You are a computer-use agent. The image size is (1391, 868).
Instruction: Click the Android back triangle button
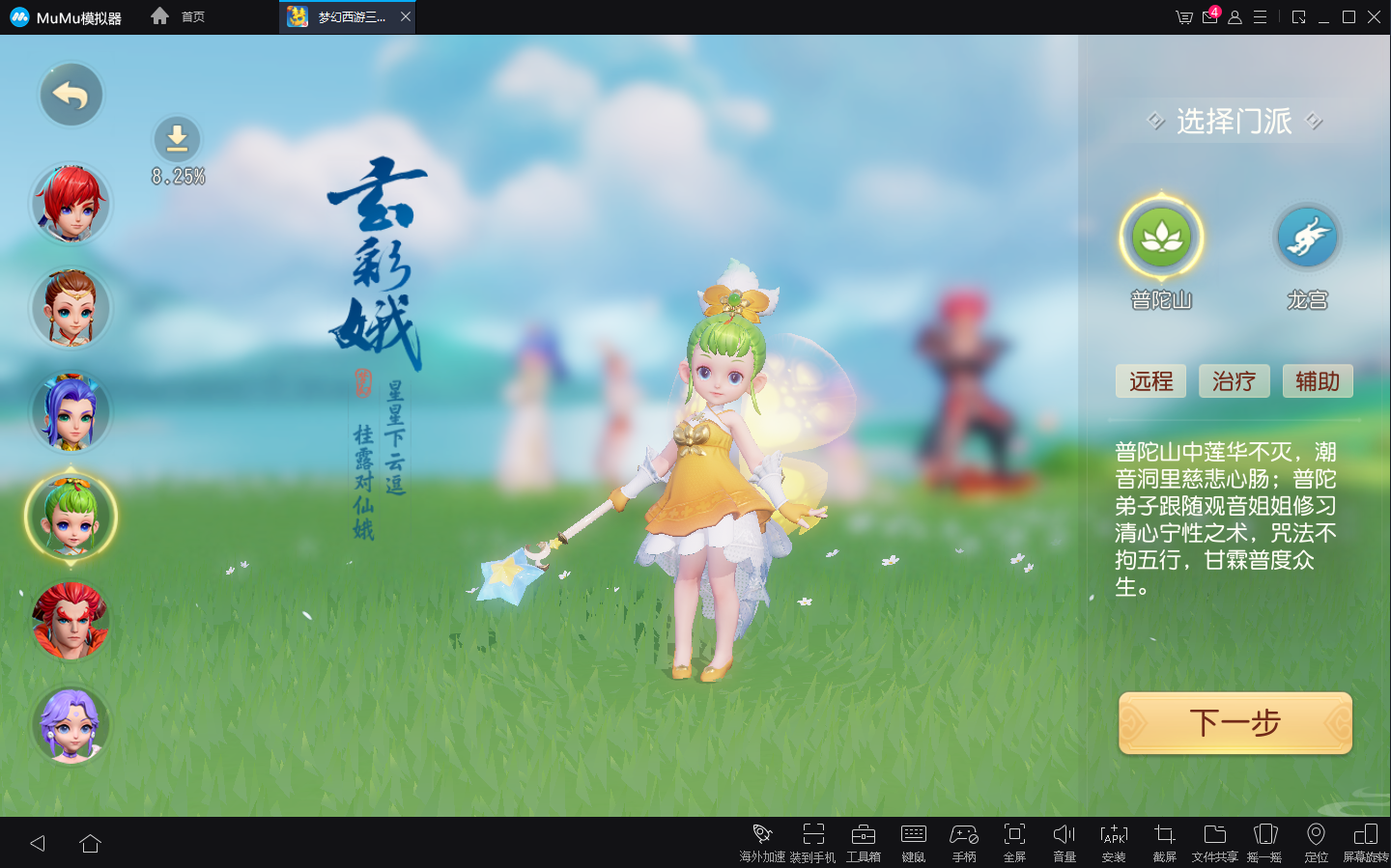pos(38,843)
